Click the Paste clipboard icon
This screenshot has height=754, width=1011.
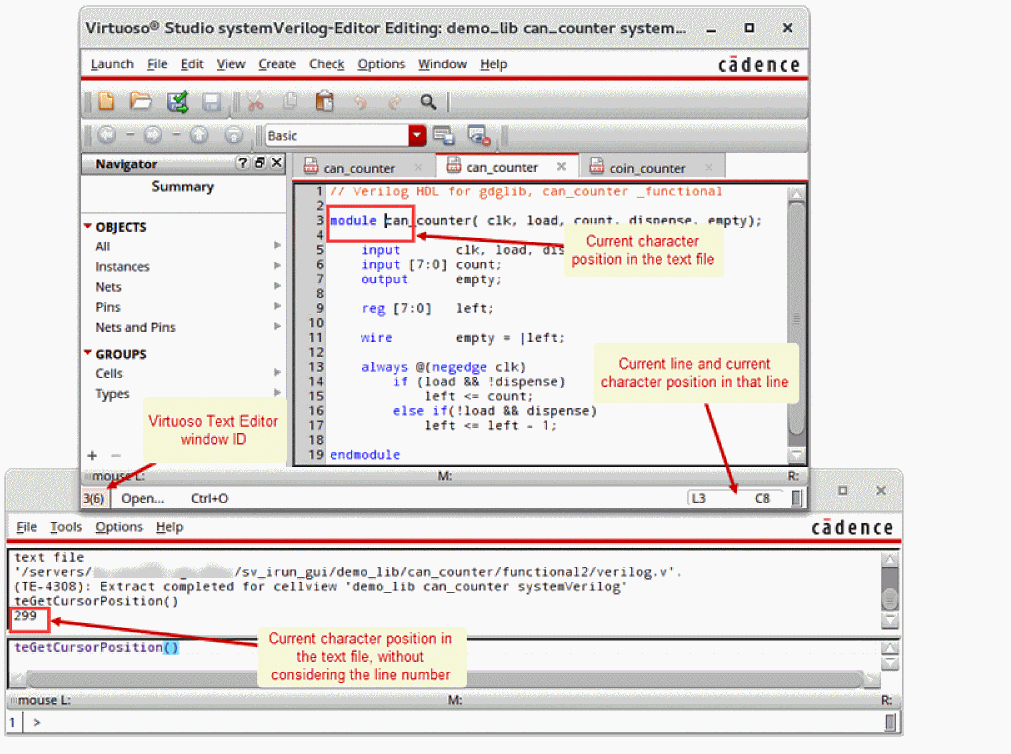tap(324, 101)
